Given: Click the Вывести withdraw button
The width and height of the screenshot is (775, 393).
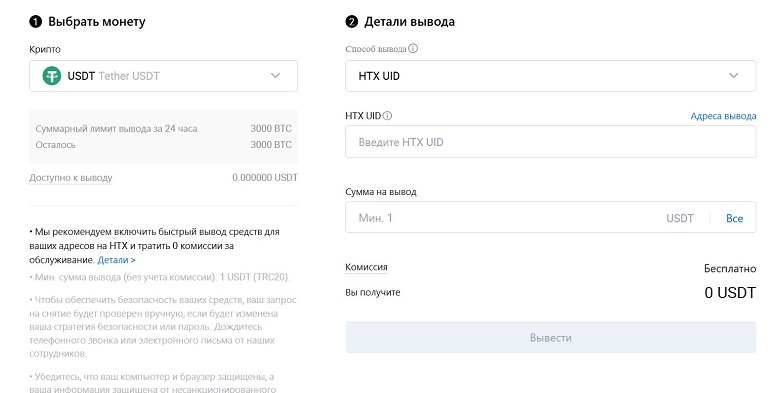Looking at the screenshot, I should (551, 337).
